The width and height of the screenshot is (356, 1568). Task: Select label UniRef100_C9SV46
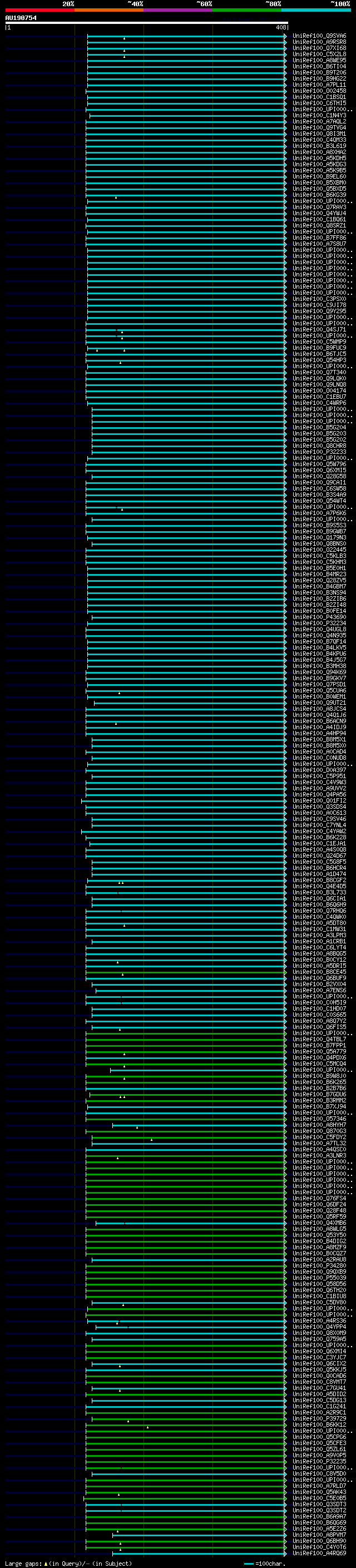[x=319, y=819]
